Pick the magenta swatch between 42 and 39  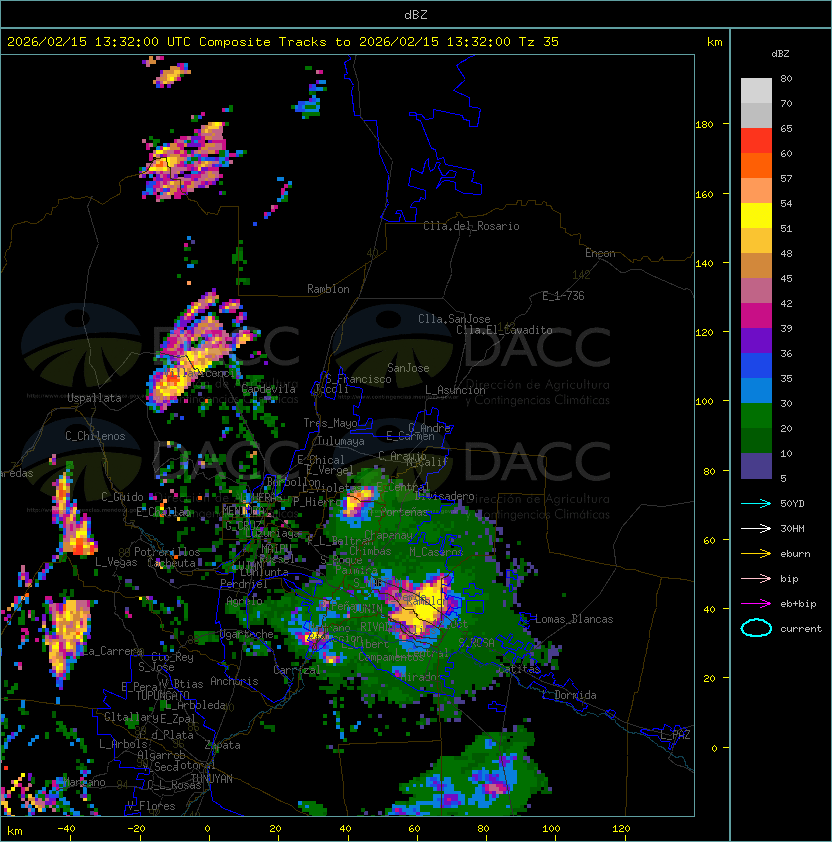(x=756, y=316)
